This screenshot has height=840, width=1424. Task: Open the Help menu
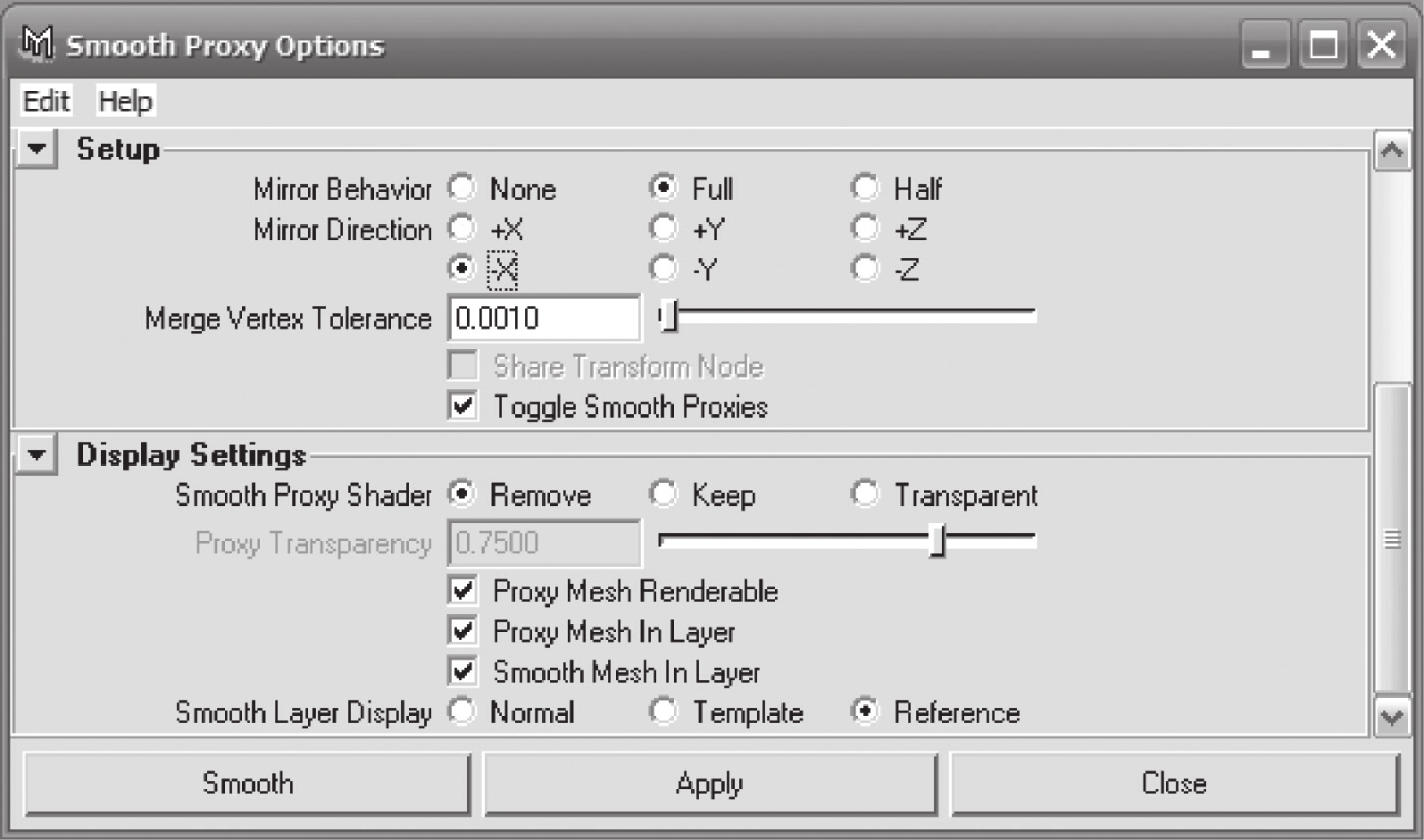coord(125,101)
